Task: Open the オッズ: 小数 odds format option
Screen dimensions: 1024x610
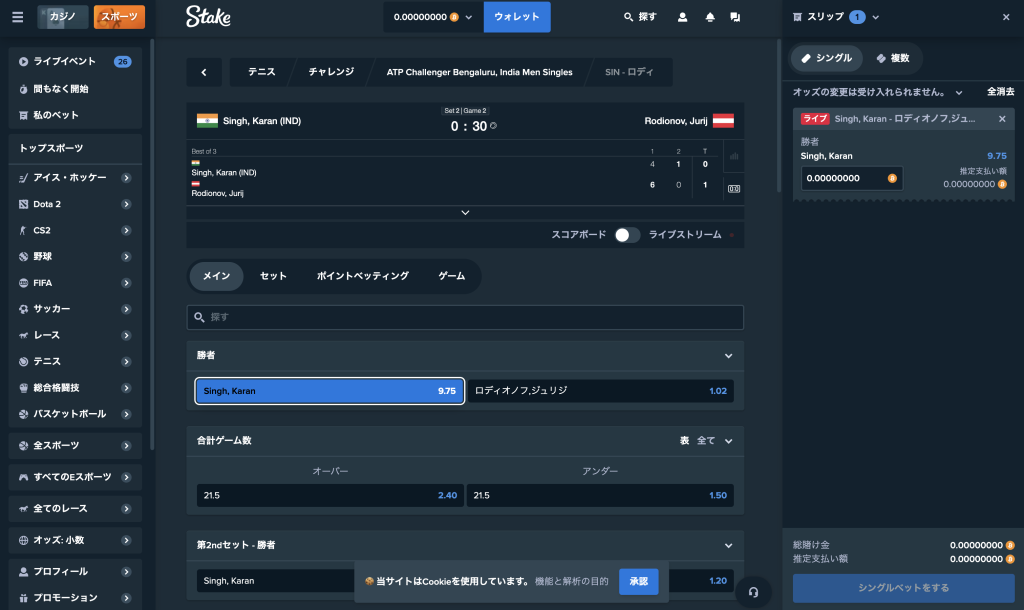Action: pos(75,540)
